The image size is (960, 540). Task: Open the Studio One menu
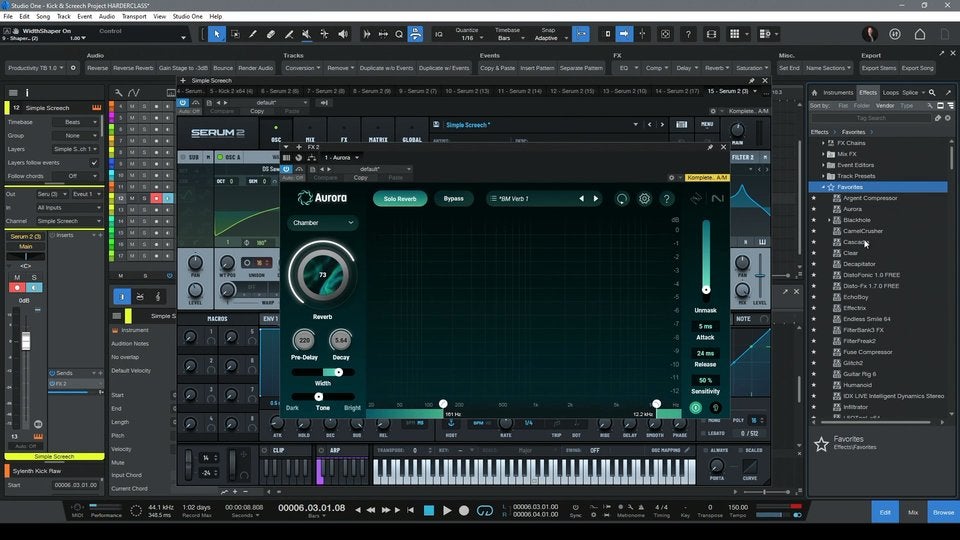187,17
